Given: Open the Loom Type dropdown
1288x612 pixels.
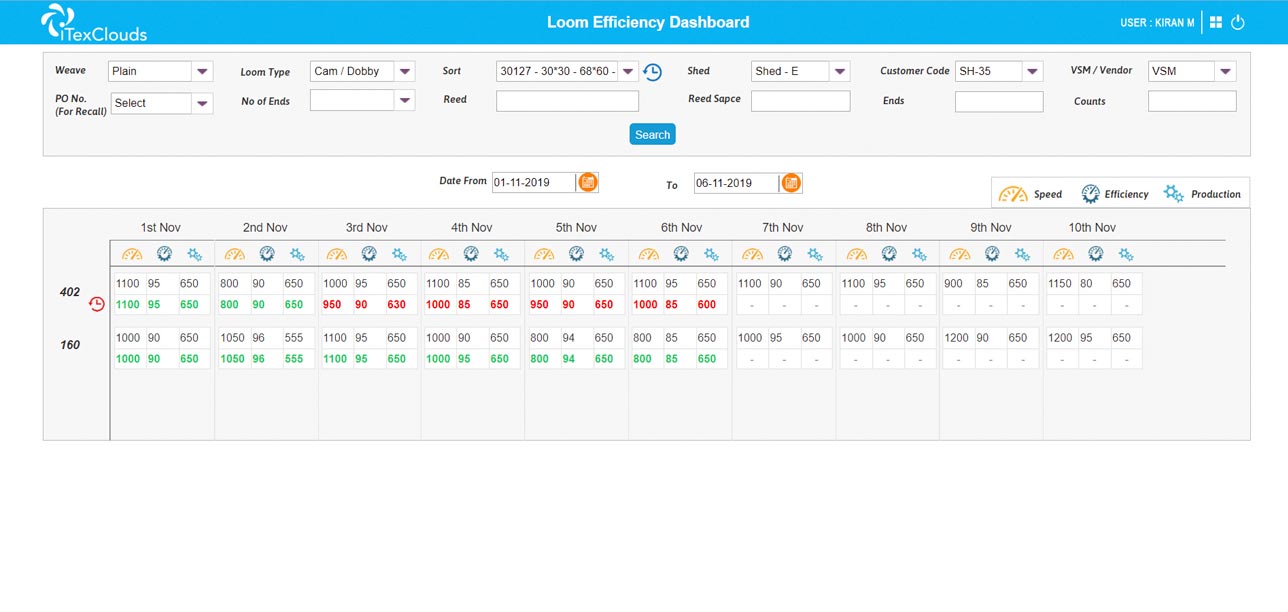Looking at the screenshot, I should [x=404, y=71].
